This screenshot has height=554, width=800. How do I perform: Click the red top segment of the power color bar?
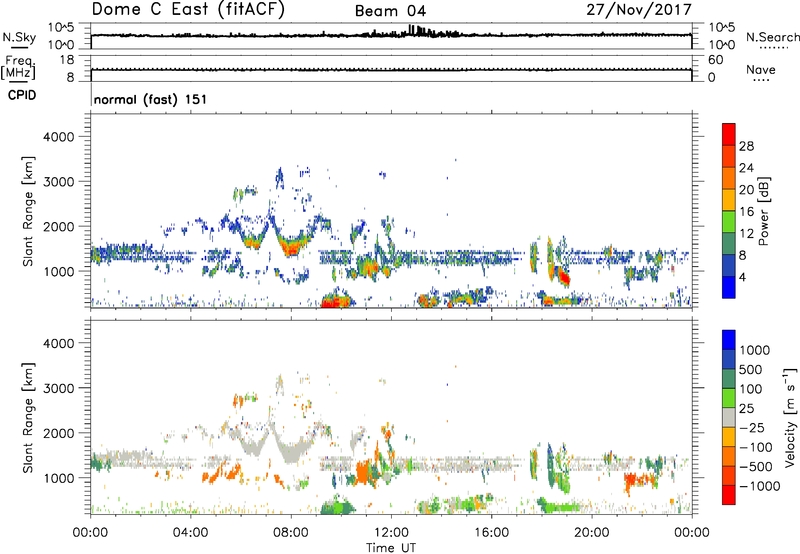729,134
